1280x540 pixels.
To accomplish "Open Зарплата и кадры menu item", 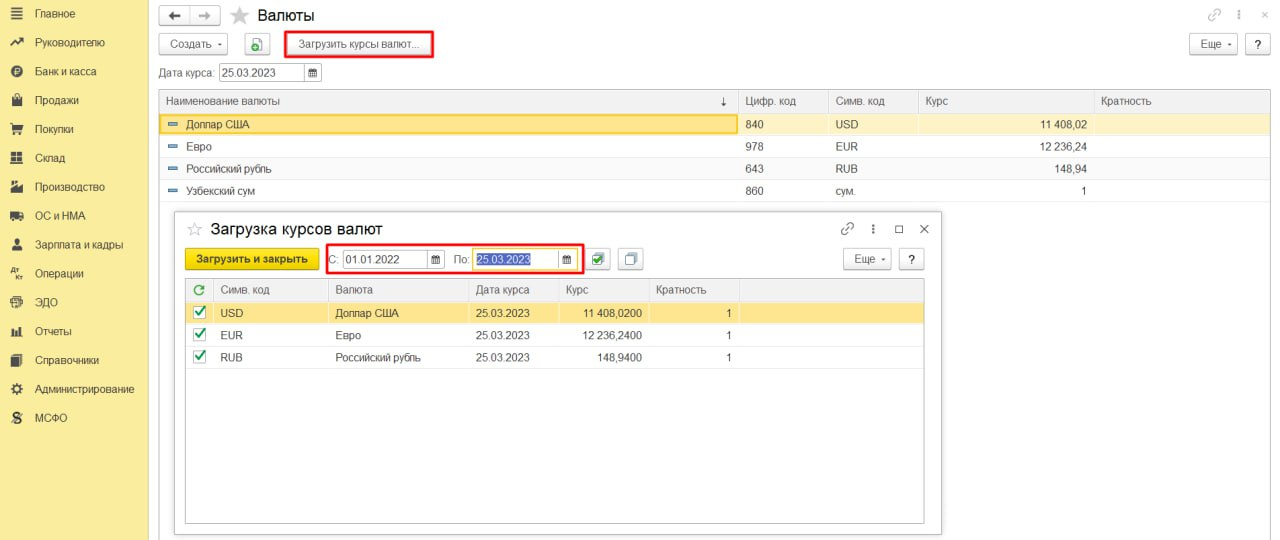I will tap(79, 245).
